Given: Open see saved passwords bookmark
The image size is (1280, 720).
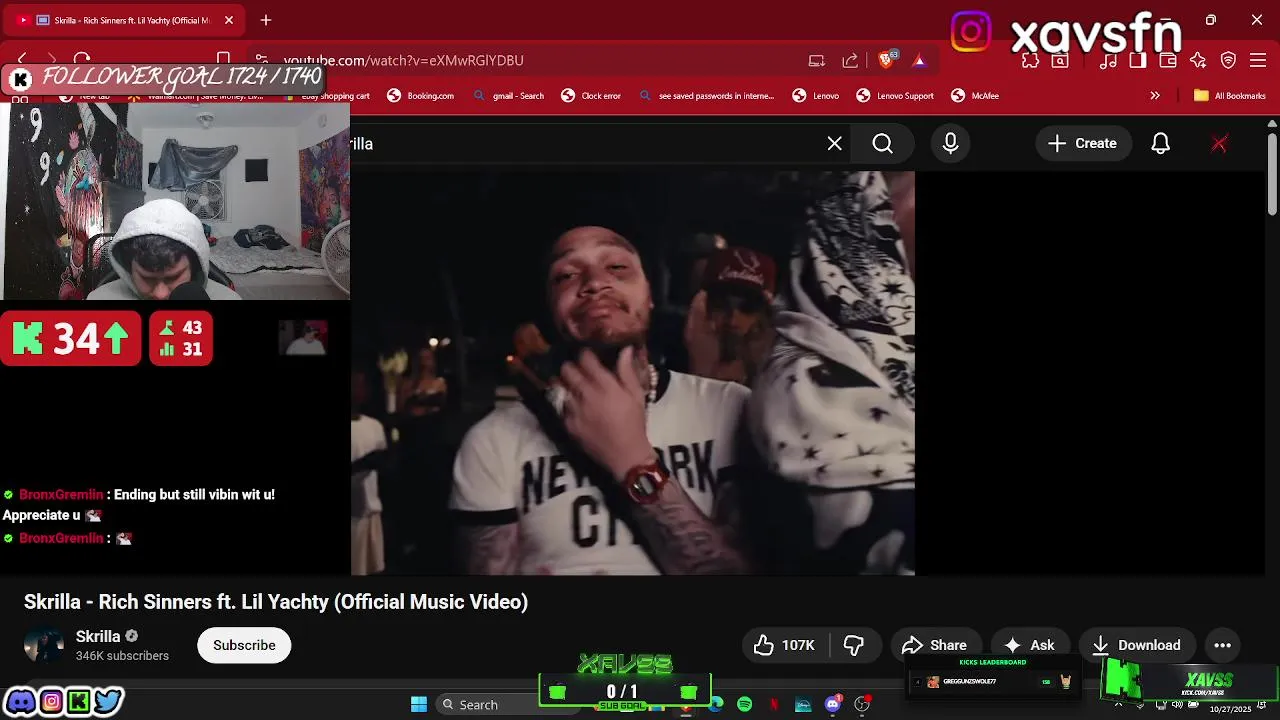Looking at the screenshot, I should click(706, 96).
